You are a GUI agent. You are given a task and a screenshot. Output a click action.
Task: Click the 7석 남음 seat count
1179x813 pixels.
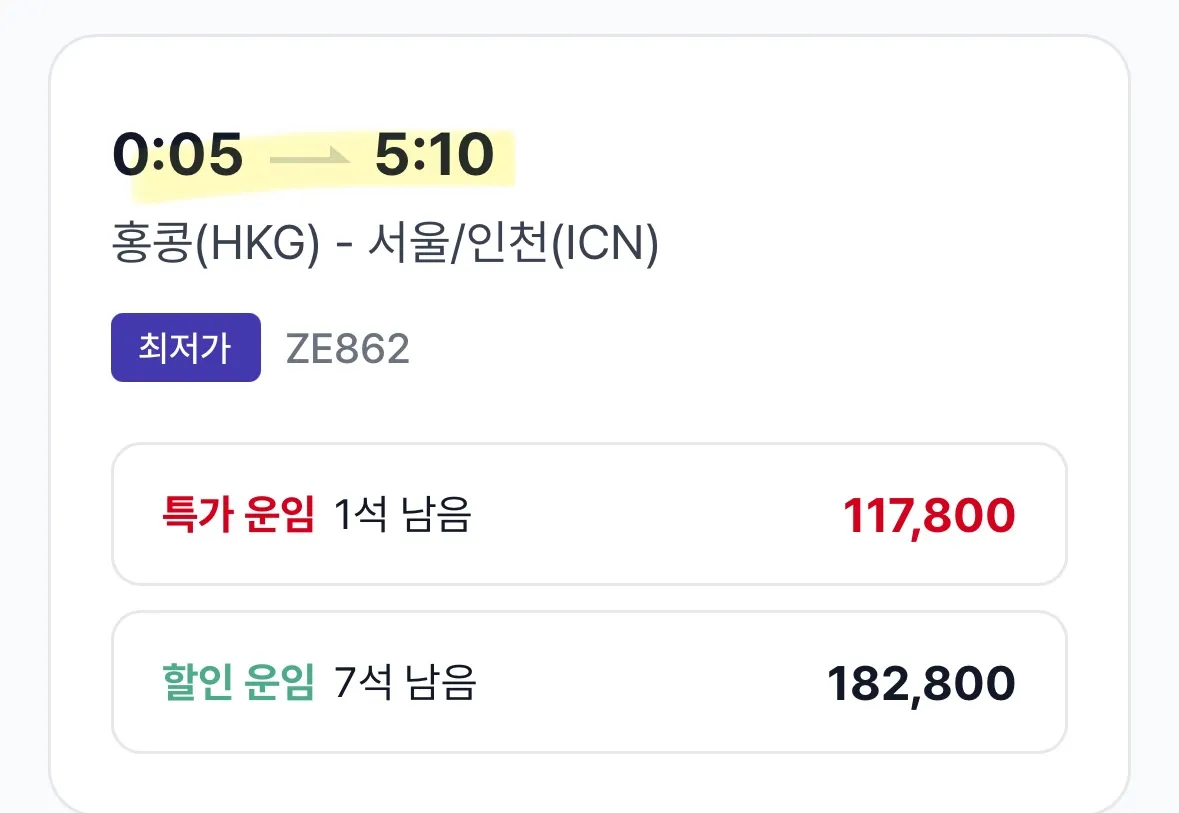pyautogui.click(x=406, y=683)
